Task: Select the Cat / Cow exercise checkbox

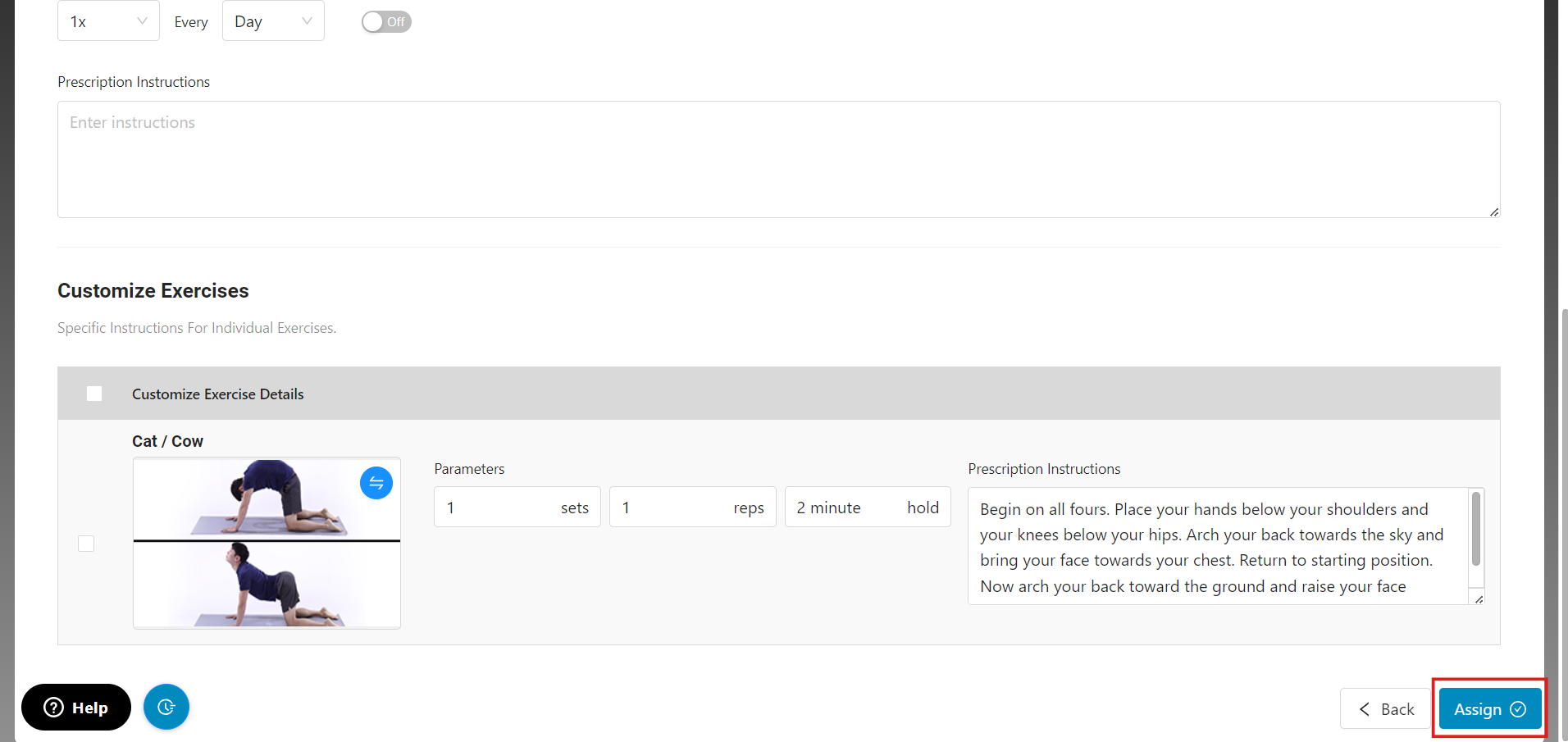Action: [86, 544]
